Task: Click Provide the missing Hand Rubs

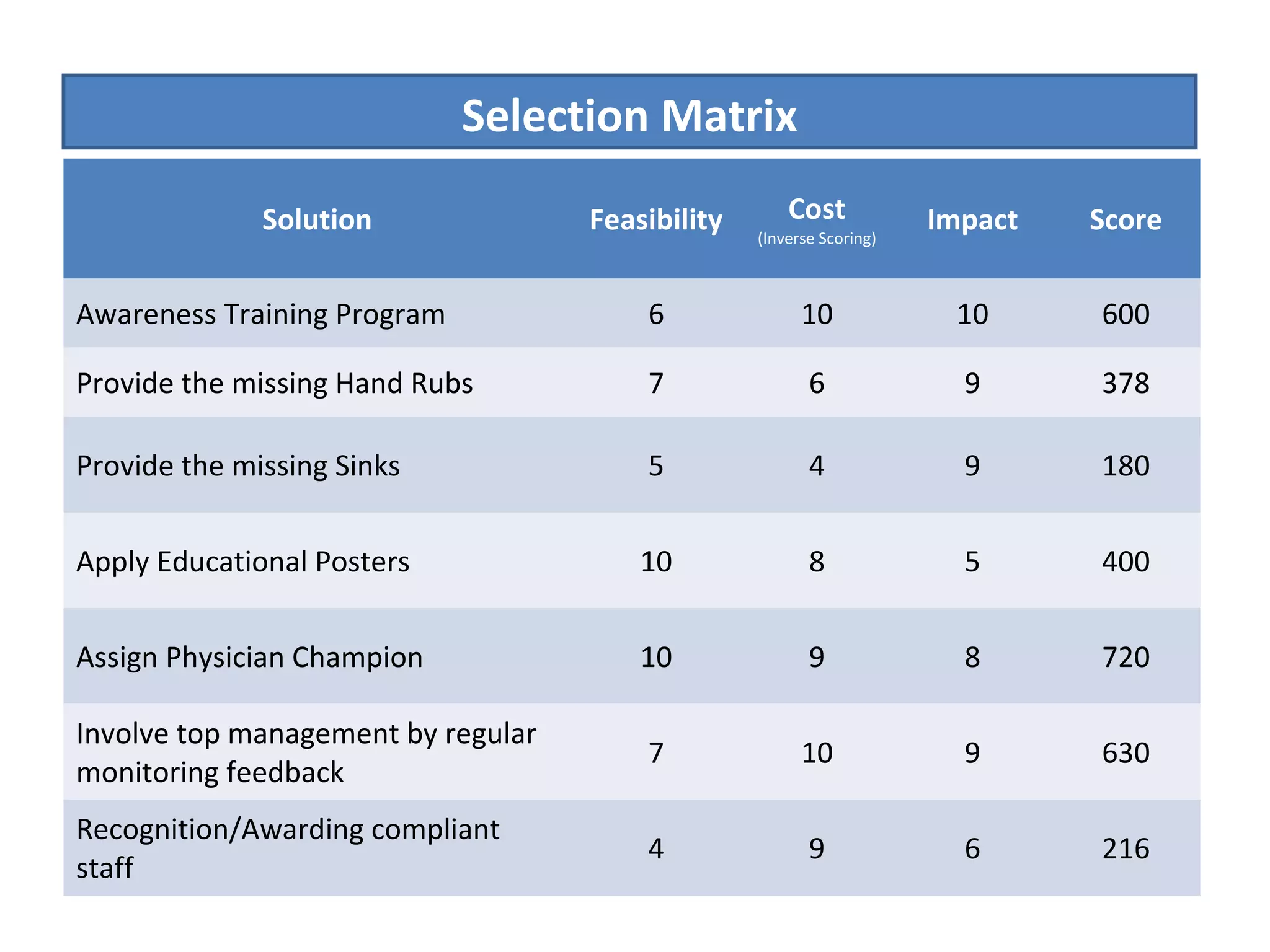Action: (x=274, y=383)
